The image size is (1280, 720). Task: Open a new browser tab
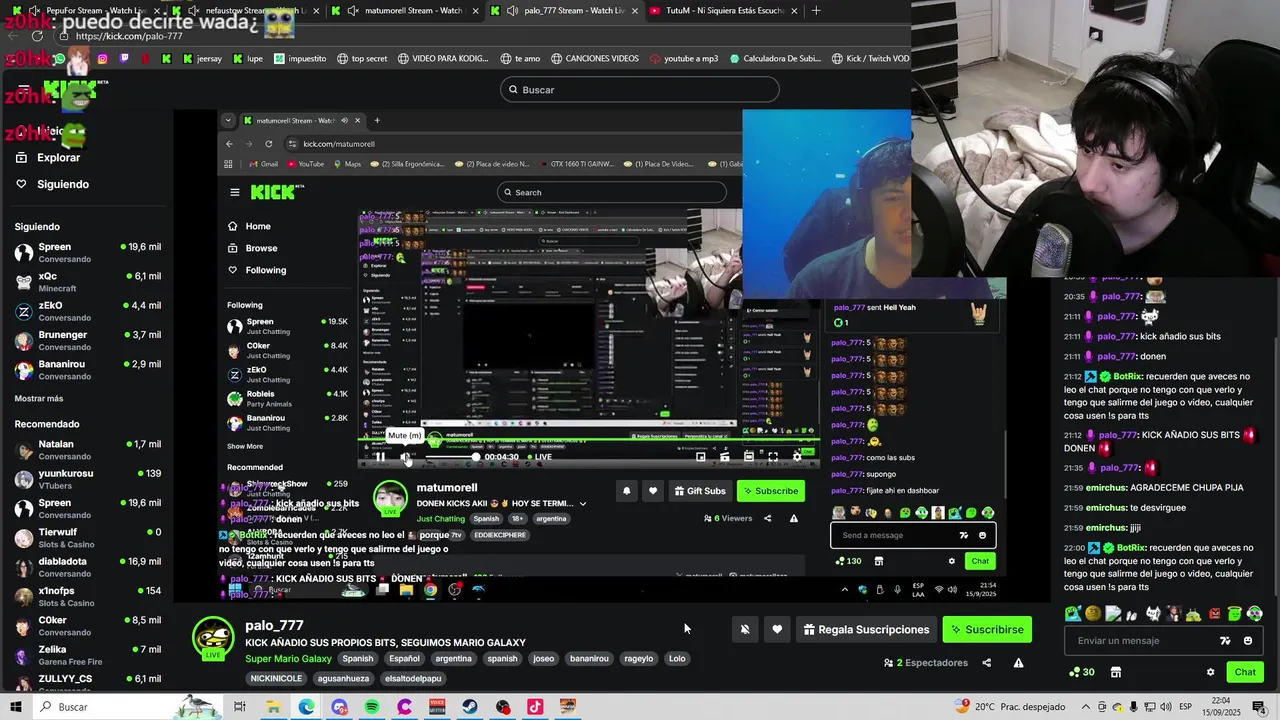click(x=816, y=11)
